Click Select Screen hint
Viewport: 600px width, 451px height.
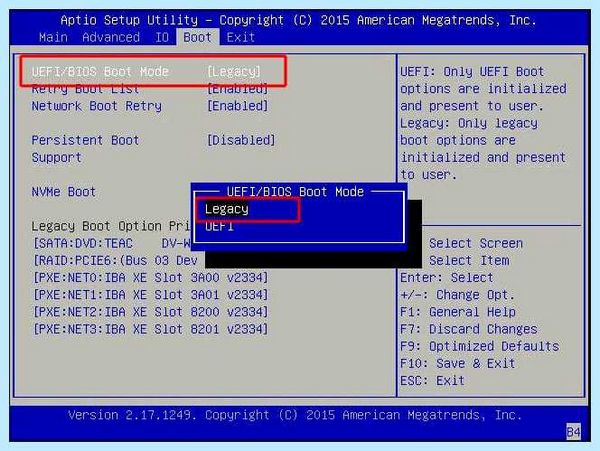[x=476, y=243]
